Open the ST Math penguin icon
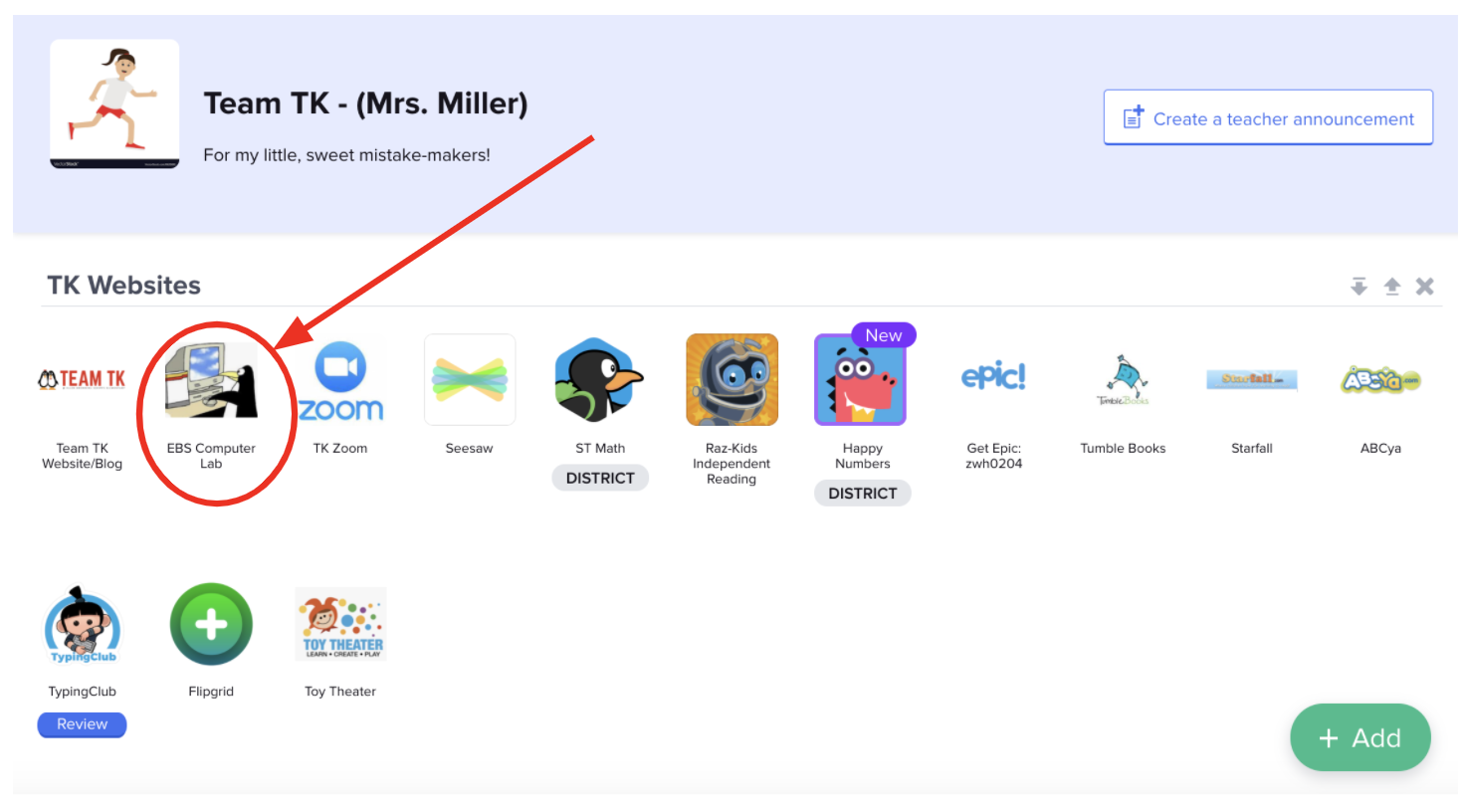Image resolution: width=1467 pixels, height=812 pixels. 599,380
